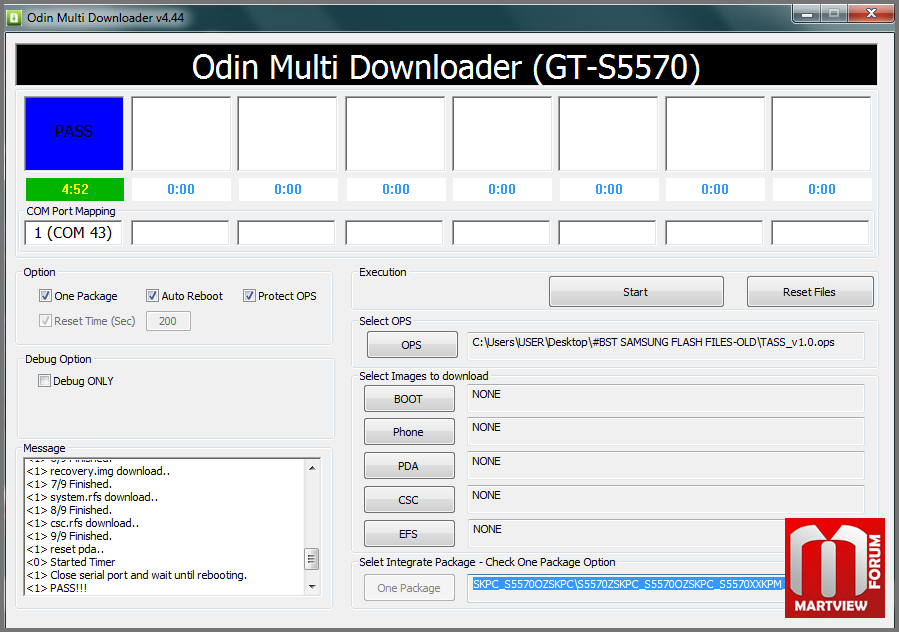Click the highlighted One Package path field

(627, 588)
